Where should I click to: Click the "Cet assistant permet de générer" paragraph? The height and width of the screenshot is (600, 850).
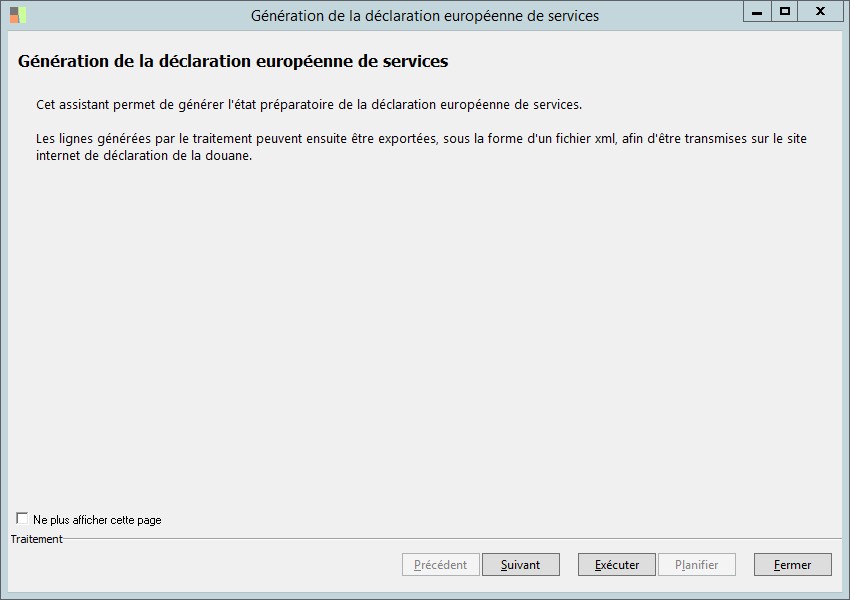point(308,105)
